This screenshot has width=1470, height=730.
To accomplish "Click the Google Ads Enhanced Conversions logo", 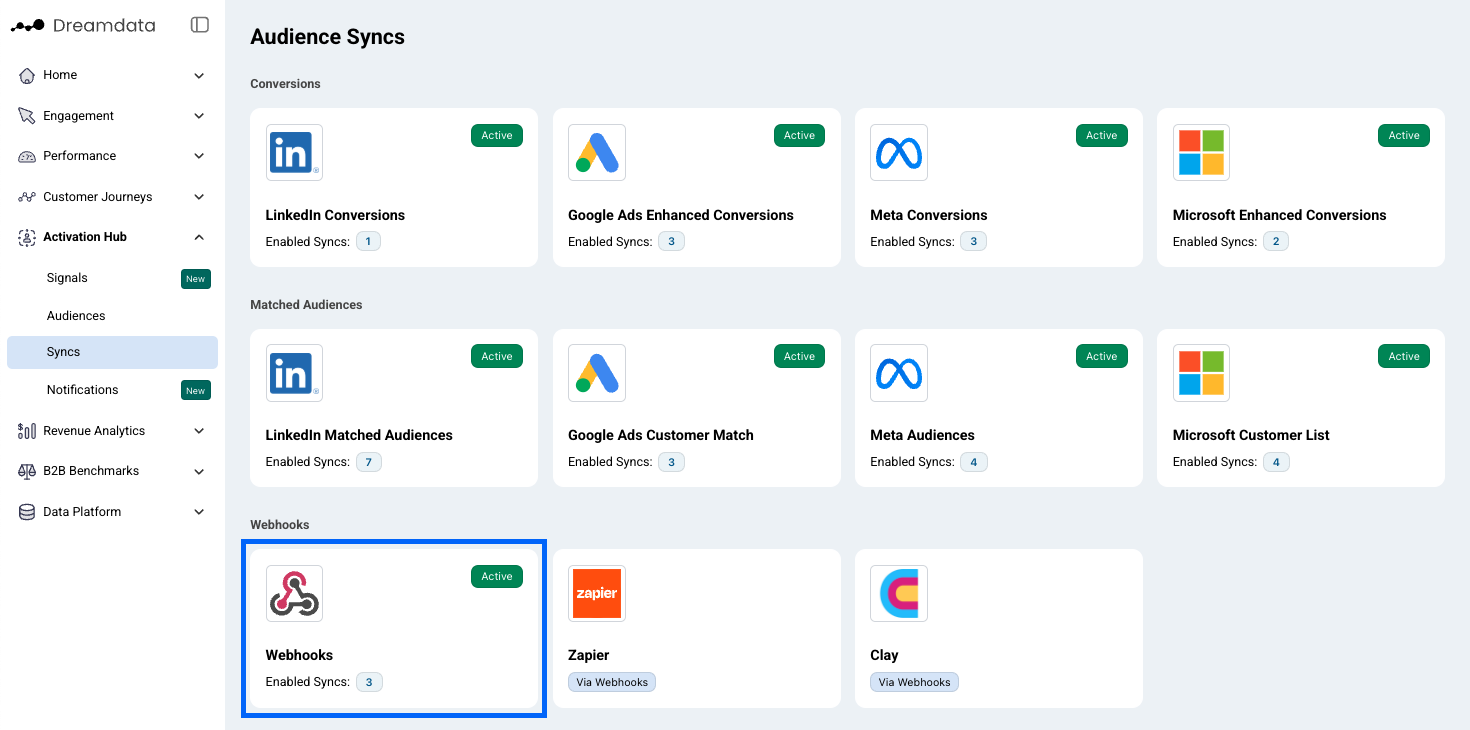I will (x=597, y=152).
